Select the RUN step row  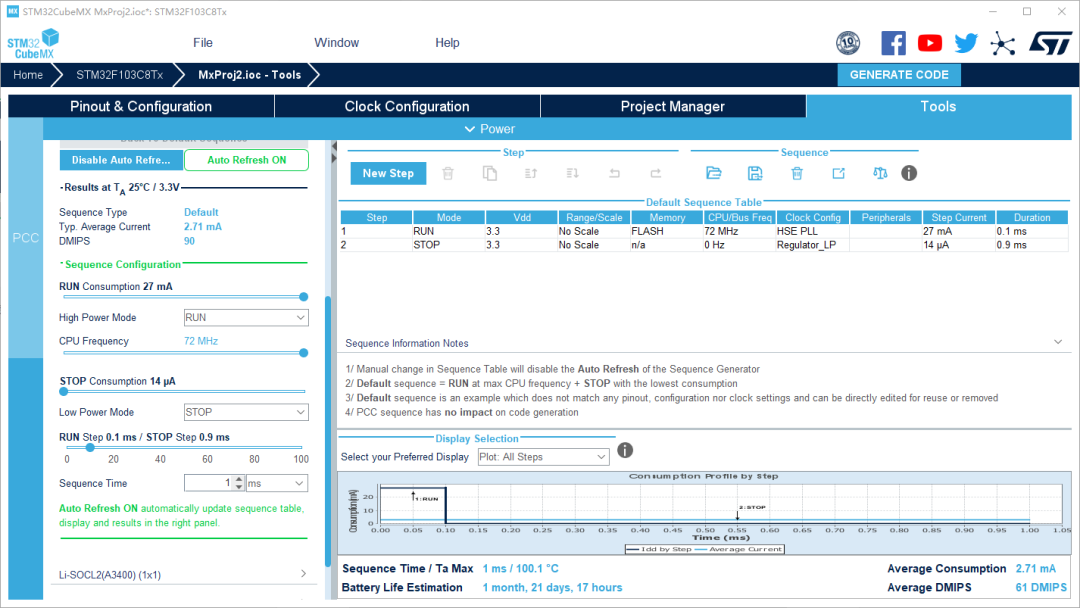pos(704,231)
